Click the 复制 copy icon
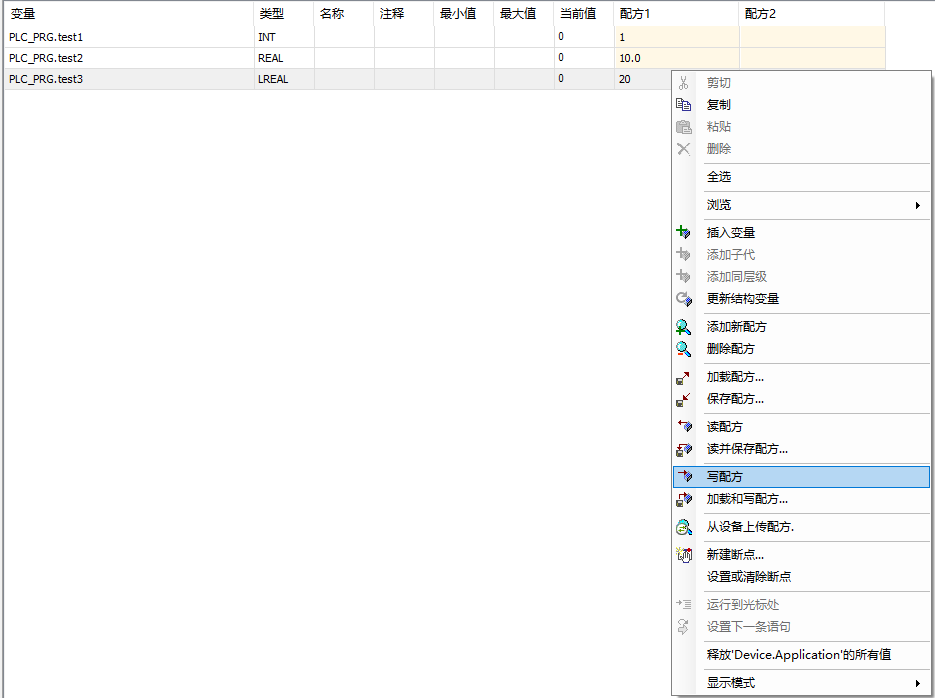Image resolution: width=935 pixels, height=698 pixels. [x=685, y=105]
